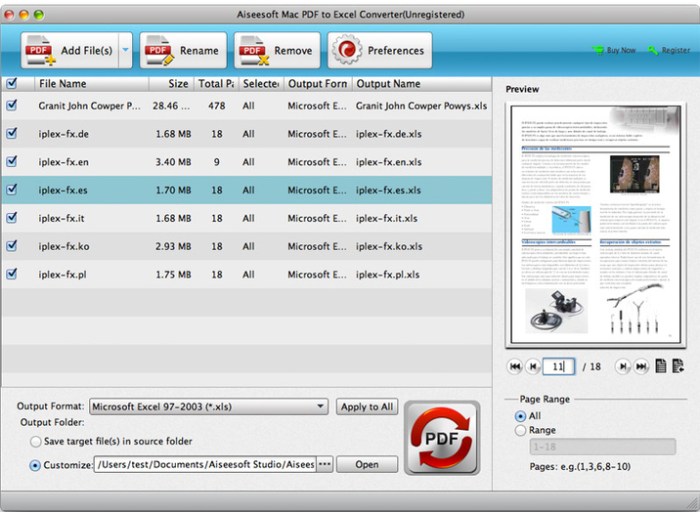Click the Buy Now link

click(x=614, y=50)
